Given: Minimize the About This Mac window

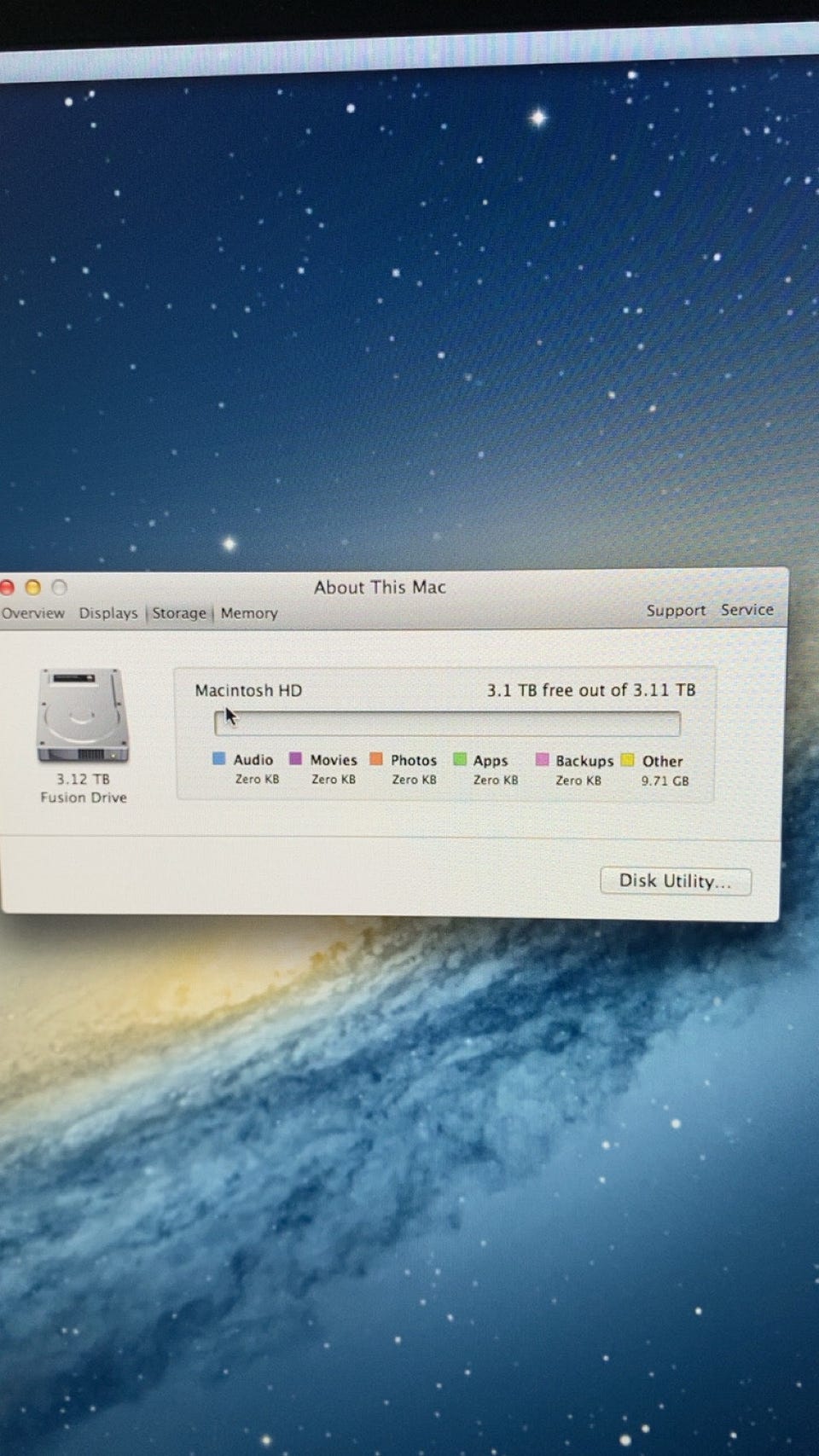Looking at the screenshot, I should (x=33, y=587).
